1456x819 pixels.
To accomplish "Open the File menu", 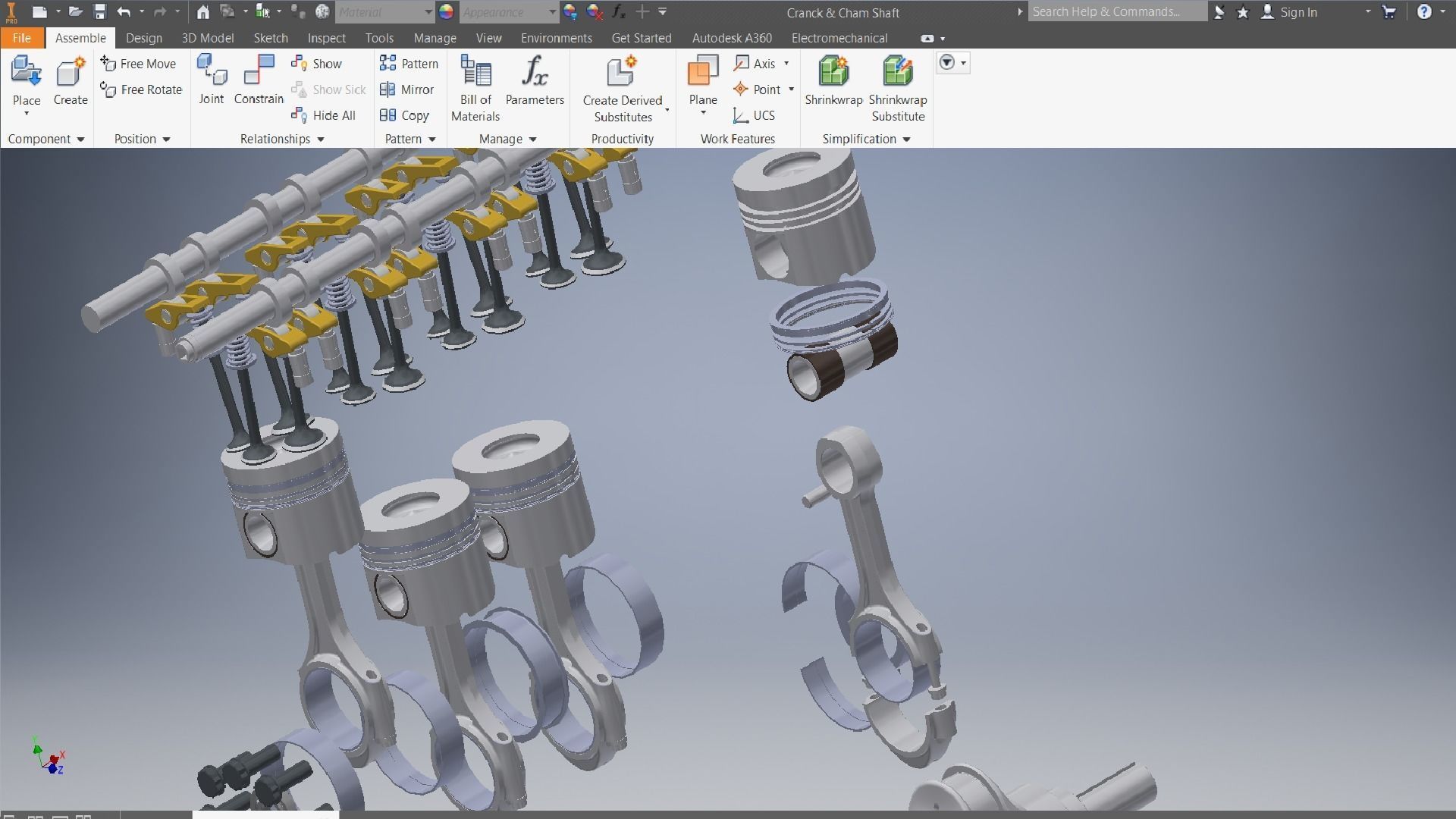I will (22, 38).
